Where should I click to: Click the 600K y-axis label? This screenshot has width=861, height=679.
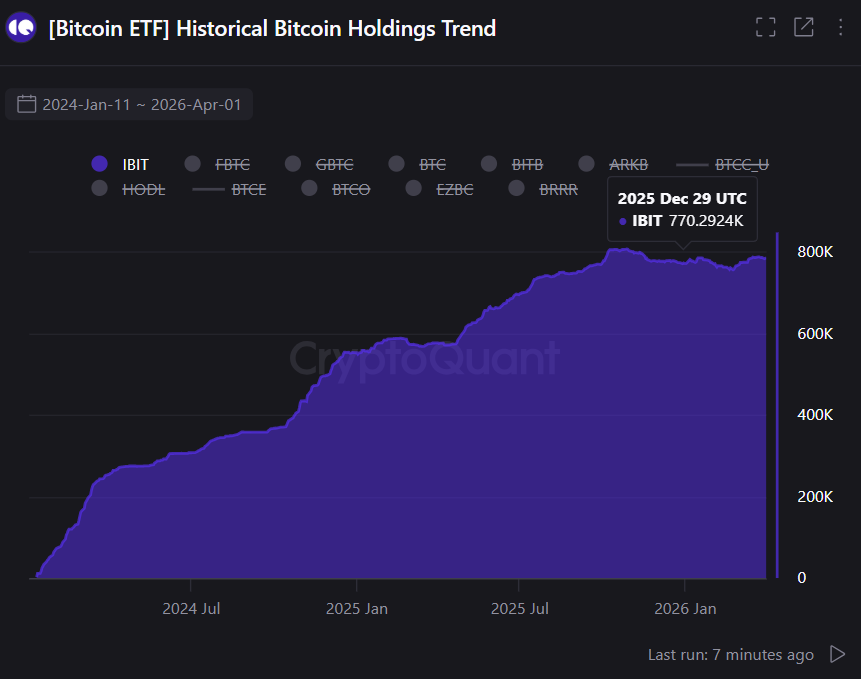(x=815, y=333)
